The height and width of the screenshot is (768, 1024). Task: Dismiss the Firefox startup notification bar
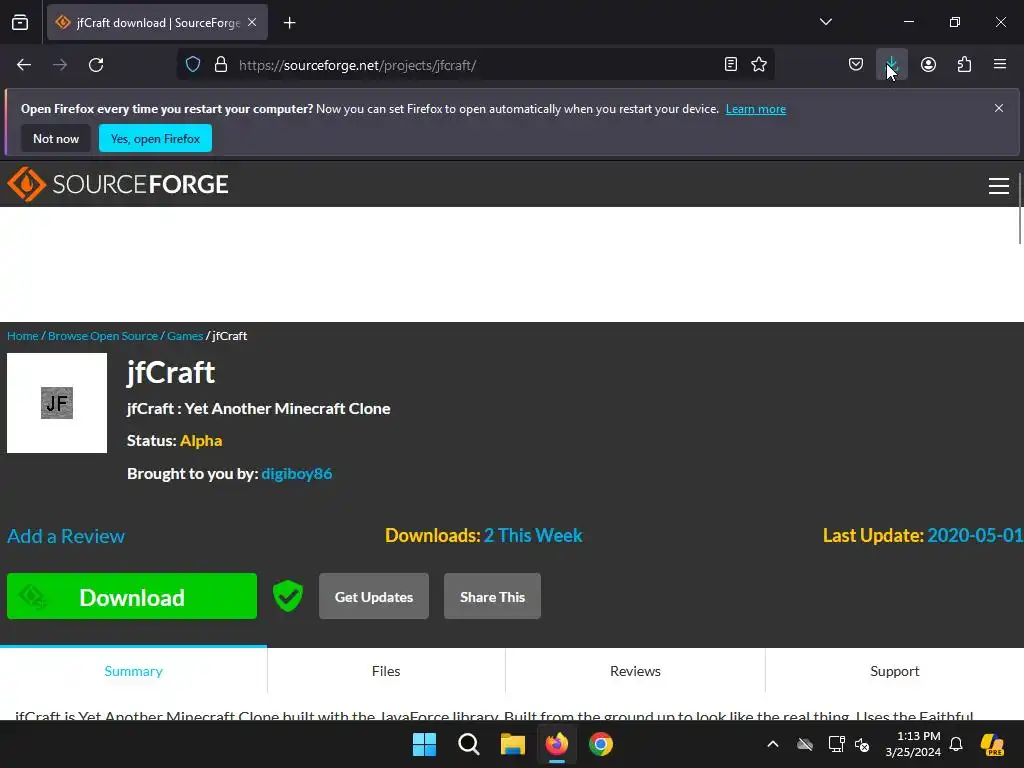point(999,108)
